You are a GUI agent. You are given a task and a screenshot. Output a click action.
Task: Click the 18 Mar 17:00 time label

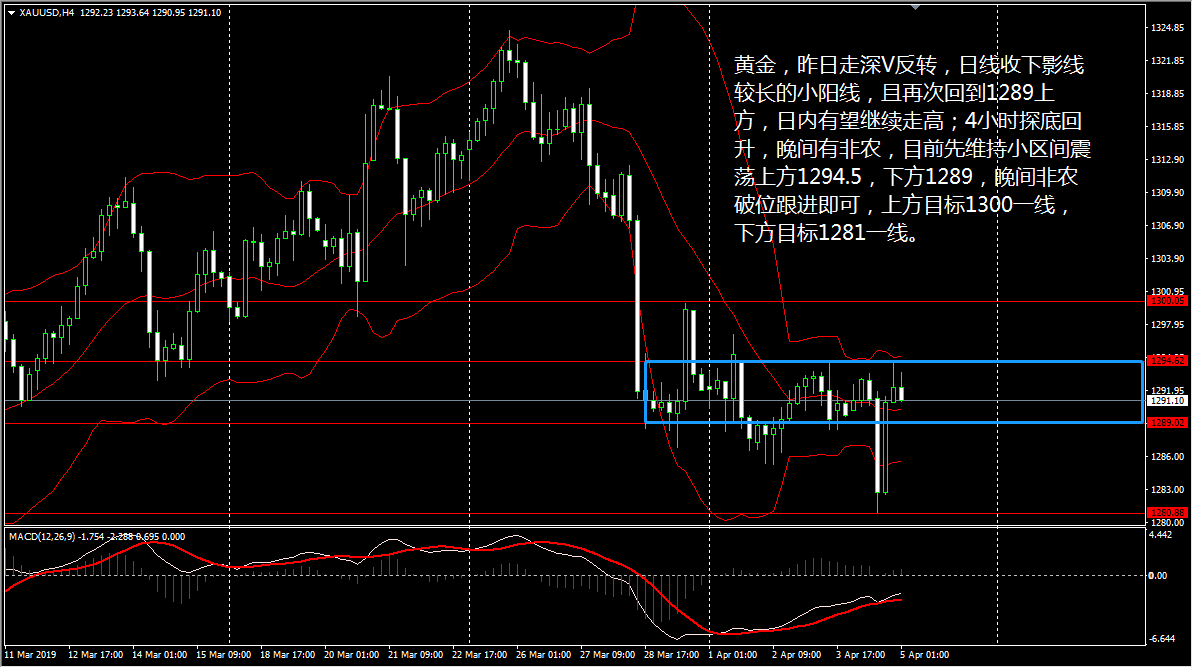pos(287,654)
